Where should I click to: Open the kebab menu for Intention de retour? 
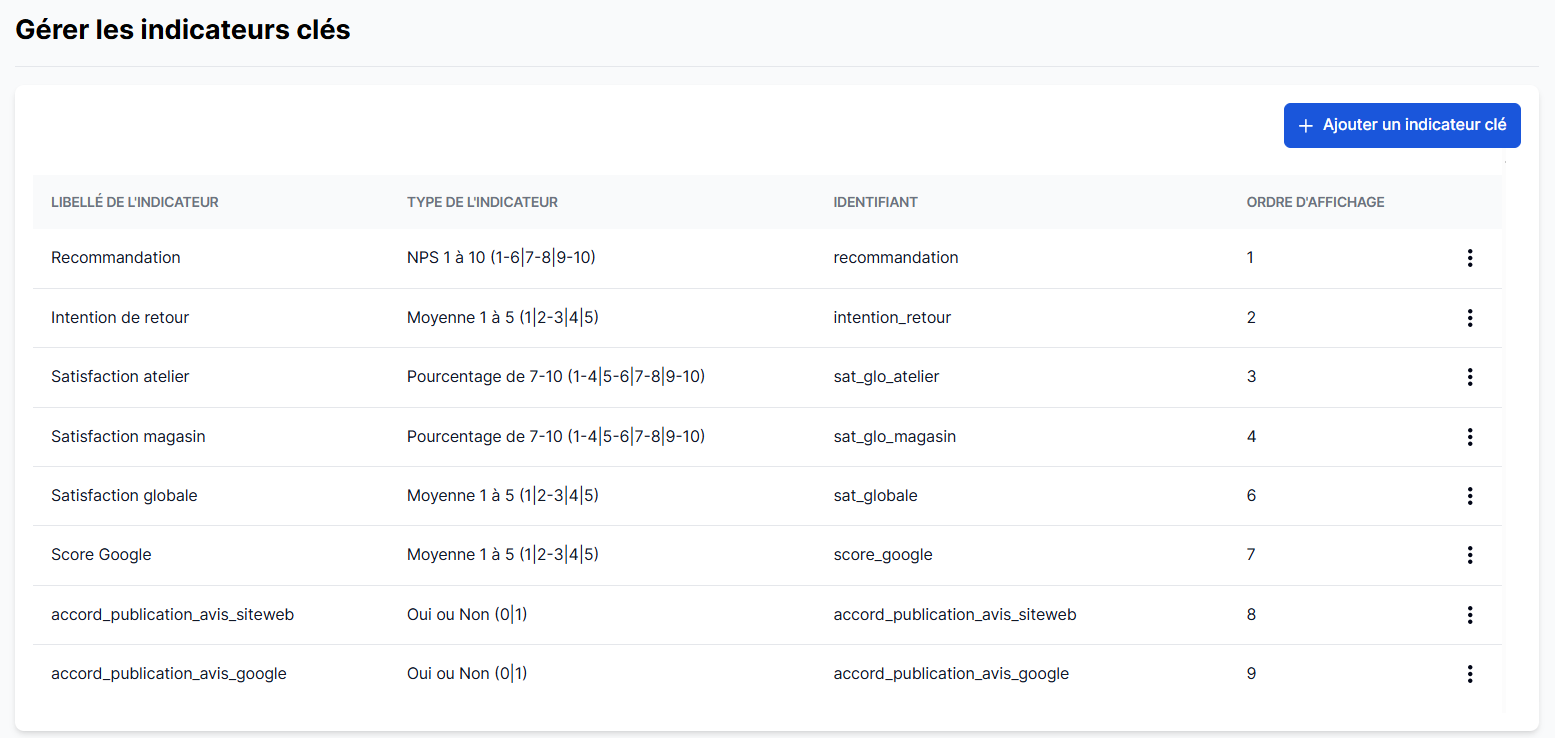(x=1469, y=318)
